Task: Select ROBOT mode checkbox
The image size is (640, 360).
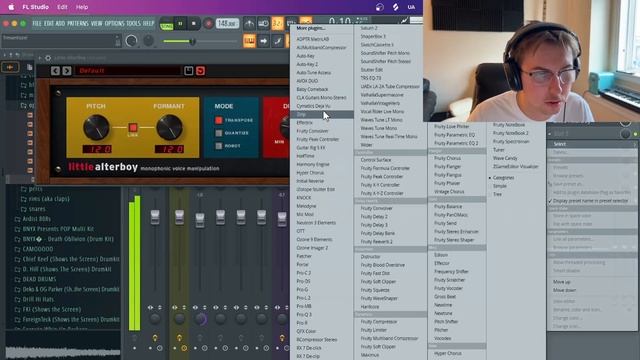Action: tap(219, 146)
